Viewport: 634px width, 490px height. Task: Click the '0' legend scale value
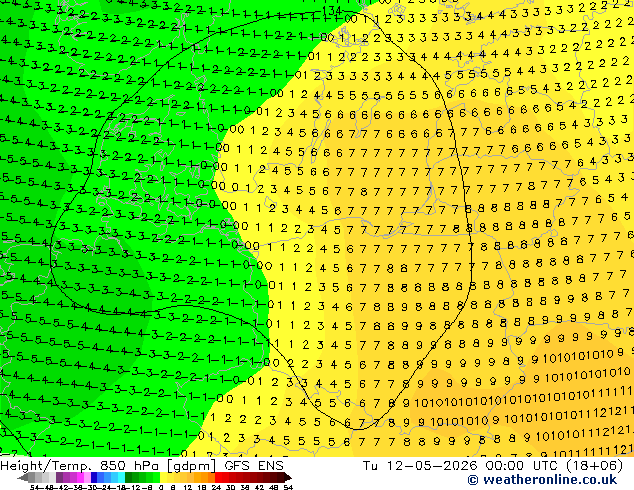pyautogui.click(x=161, y=487)
